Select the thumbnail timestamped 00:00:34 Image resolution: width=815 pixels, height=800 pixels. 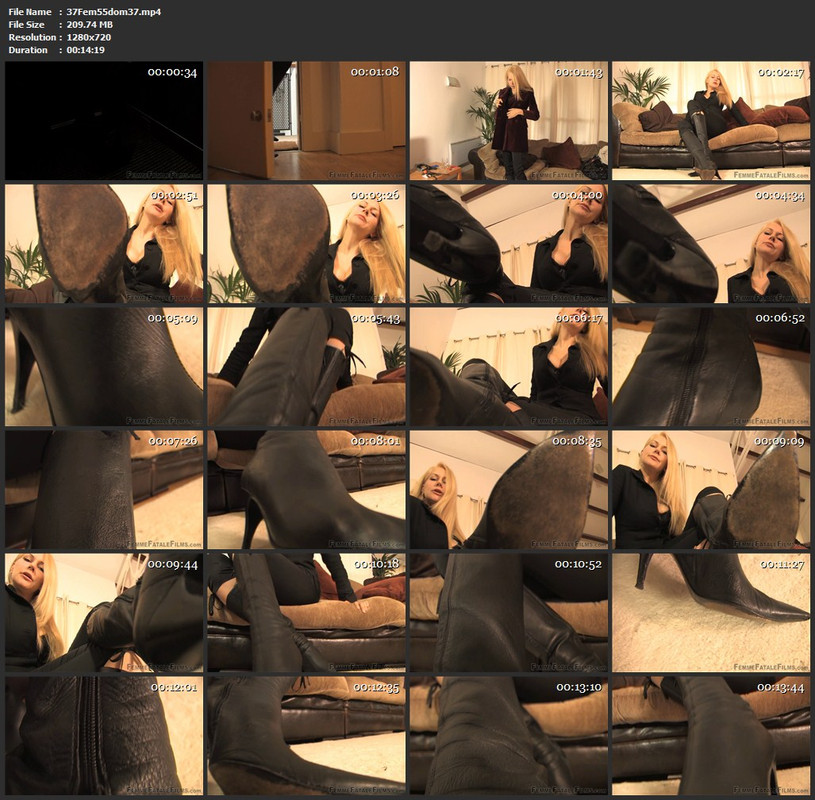104,121
